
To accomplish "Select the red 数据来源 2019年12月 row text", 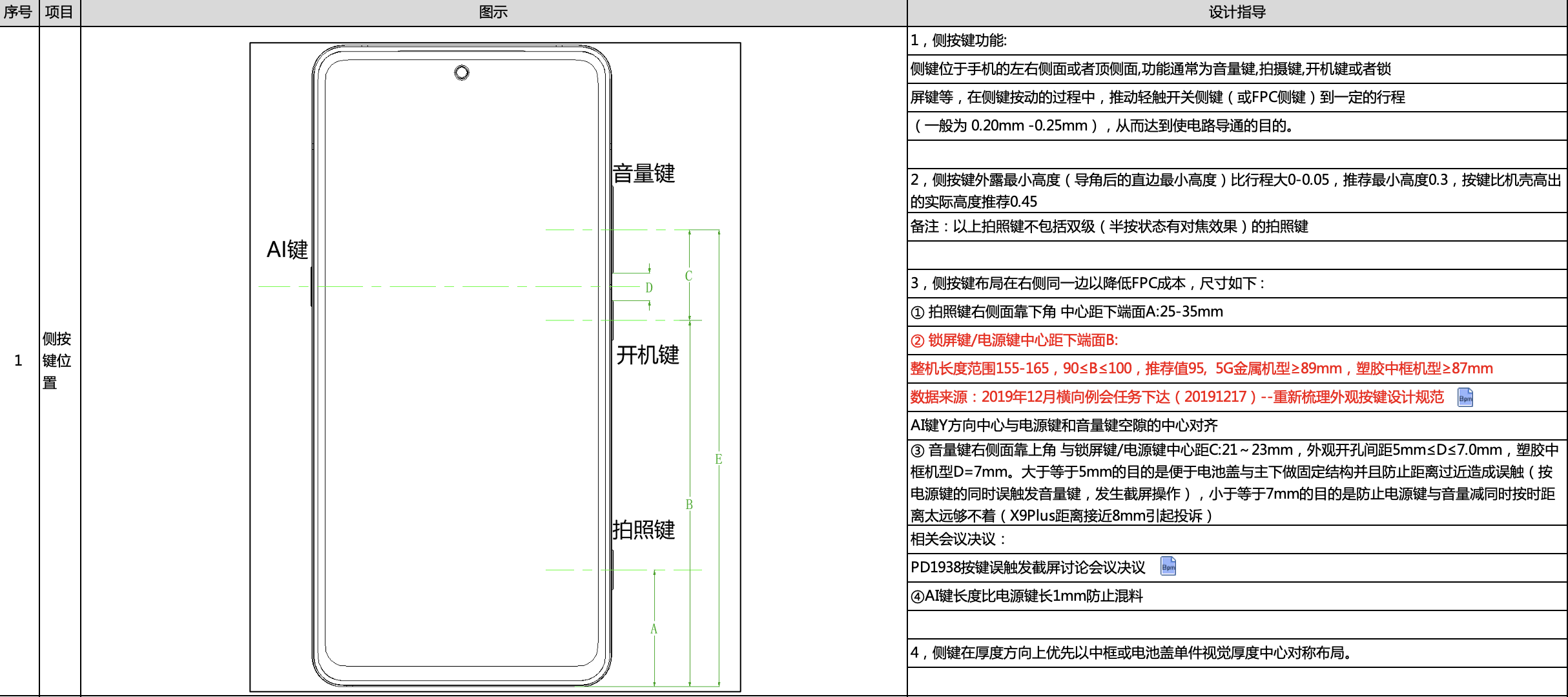I will tap(1177, 397).
